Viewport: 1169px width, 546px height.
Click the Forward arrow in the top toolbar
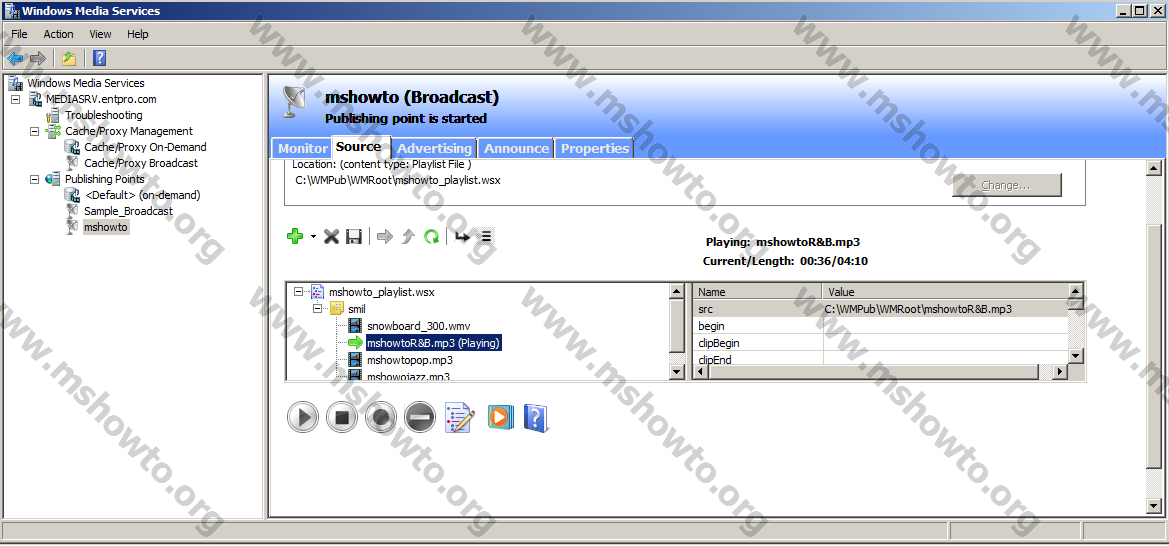[x=38, y=58]
